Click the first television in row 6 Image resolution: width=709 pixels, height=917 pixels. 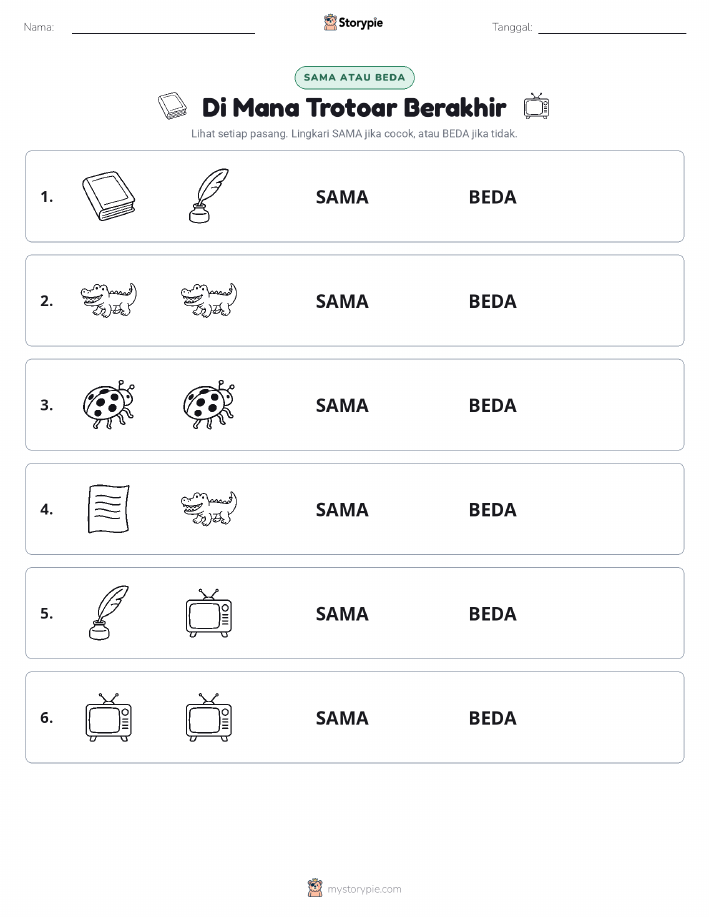(109, 717)
